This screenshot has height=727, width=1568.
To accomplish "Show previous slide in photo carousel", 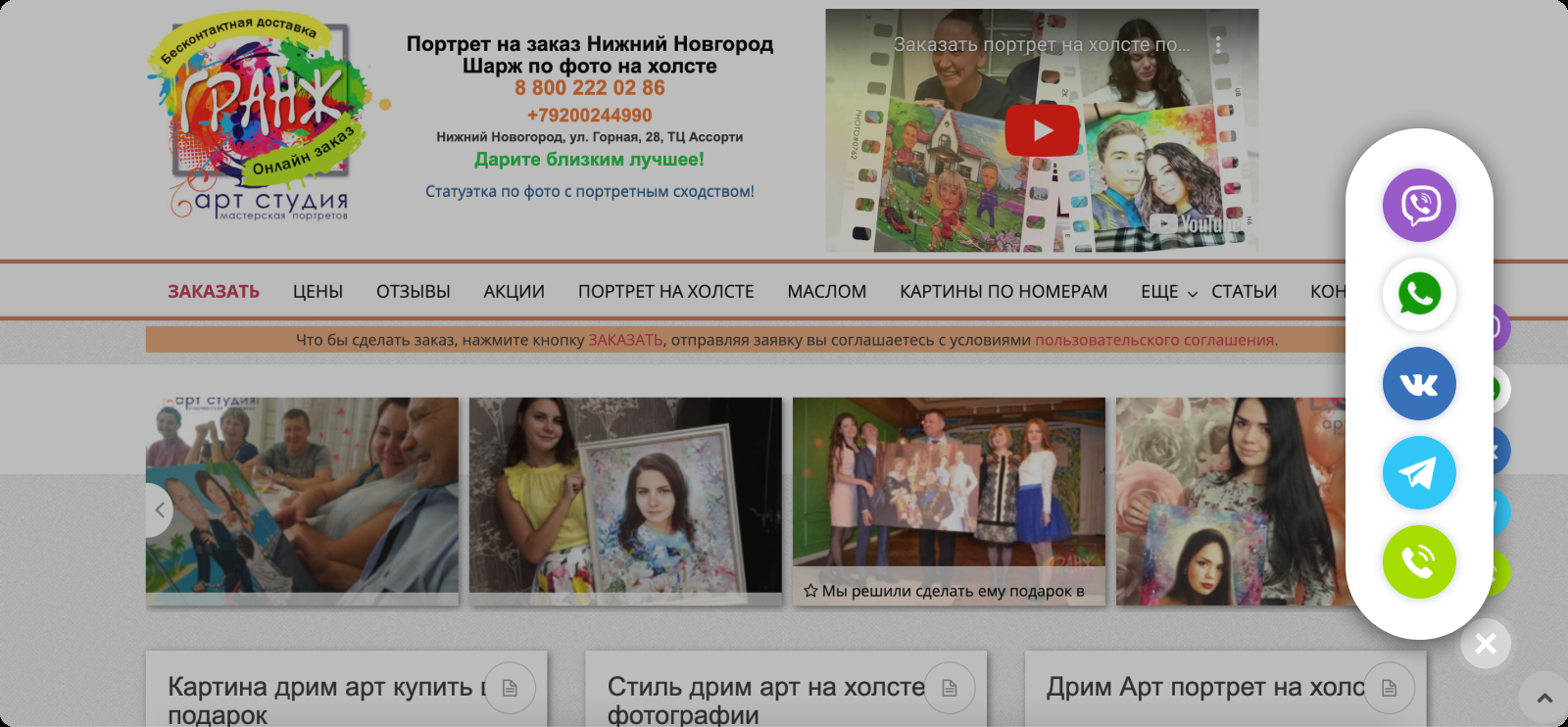I will [159, 509].
